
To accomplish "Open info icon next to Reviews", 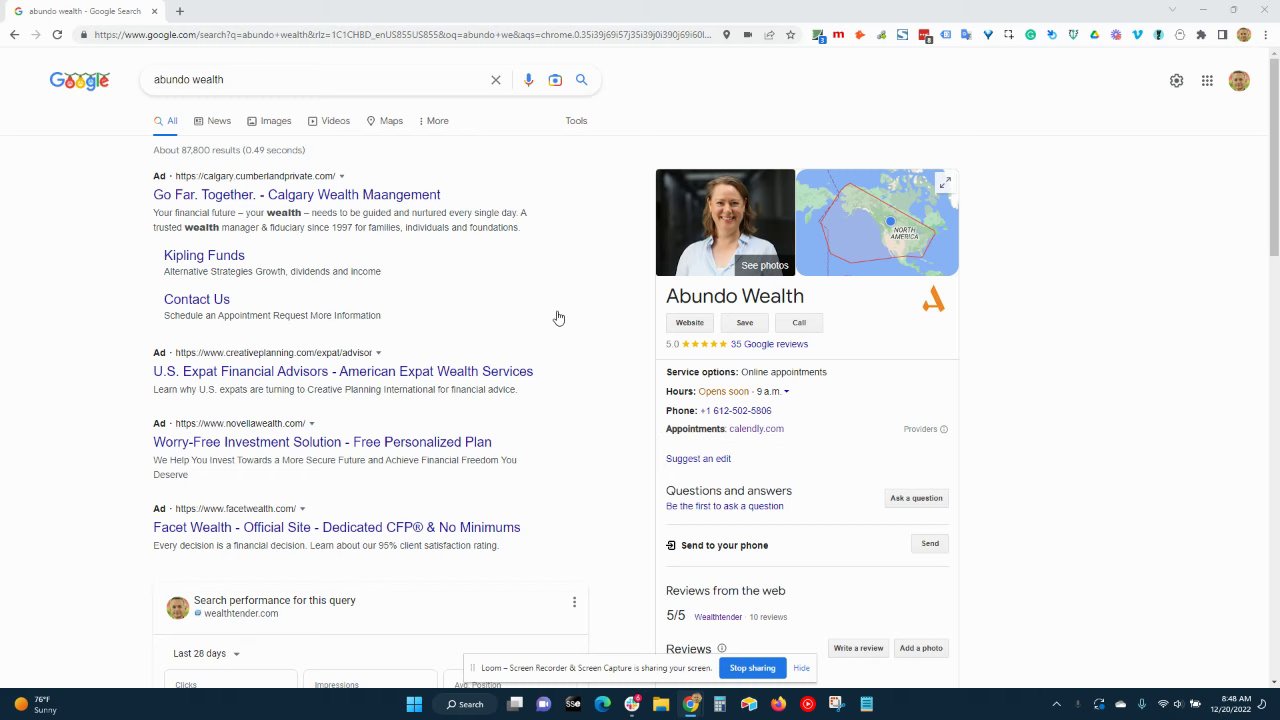I will (x=721, y=648).
